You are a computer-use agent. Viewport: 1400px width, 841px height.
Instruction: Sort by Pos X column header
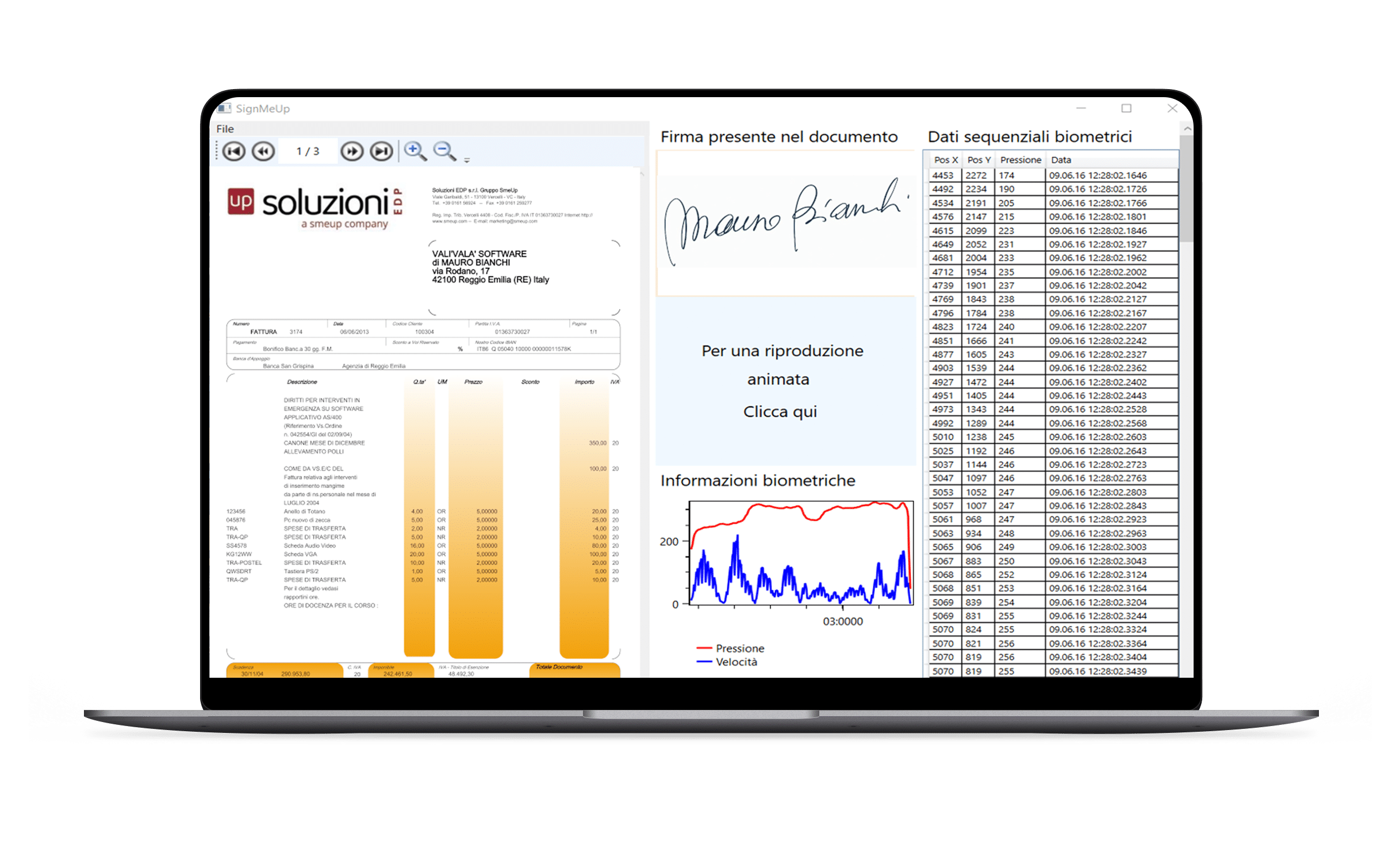click(946, 160)
